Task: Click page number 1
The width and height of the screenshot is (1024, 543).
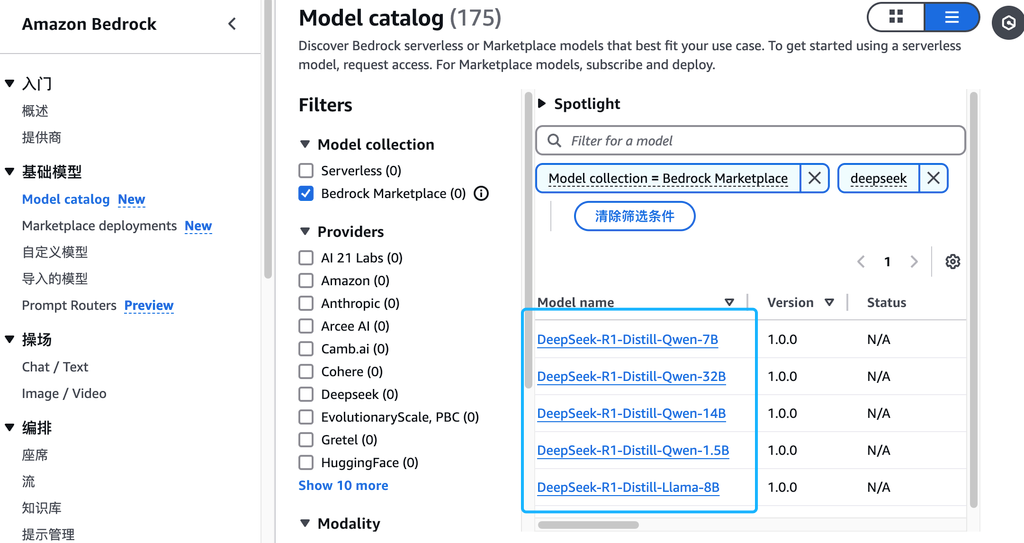Action: 887,261
